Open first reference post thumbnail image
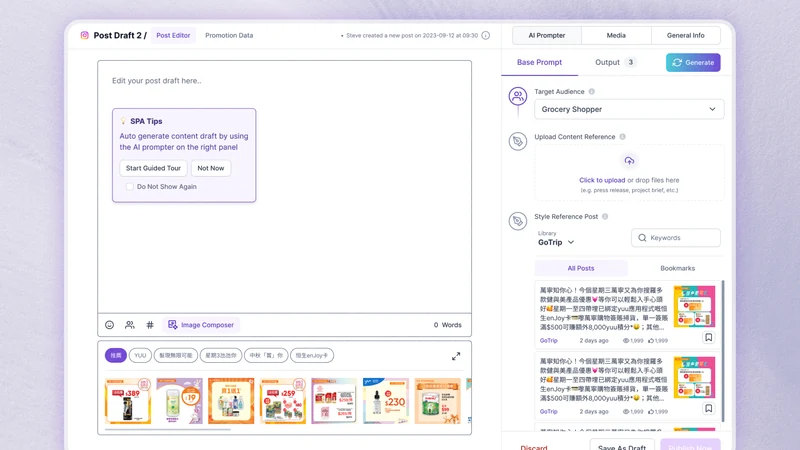 tap(694, 307)
